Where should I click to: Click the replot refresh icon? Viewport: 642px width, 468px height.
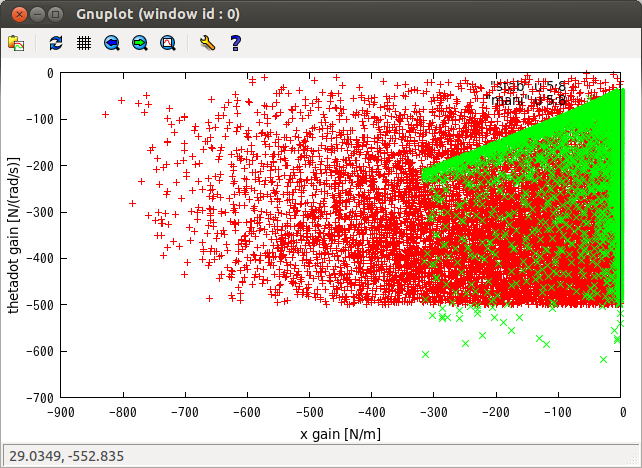(56, 43)
